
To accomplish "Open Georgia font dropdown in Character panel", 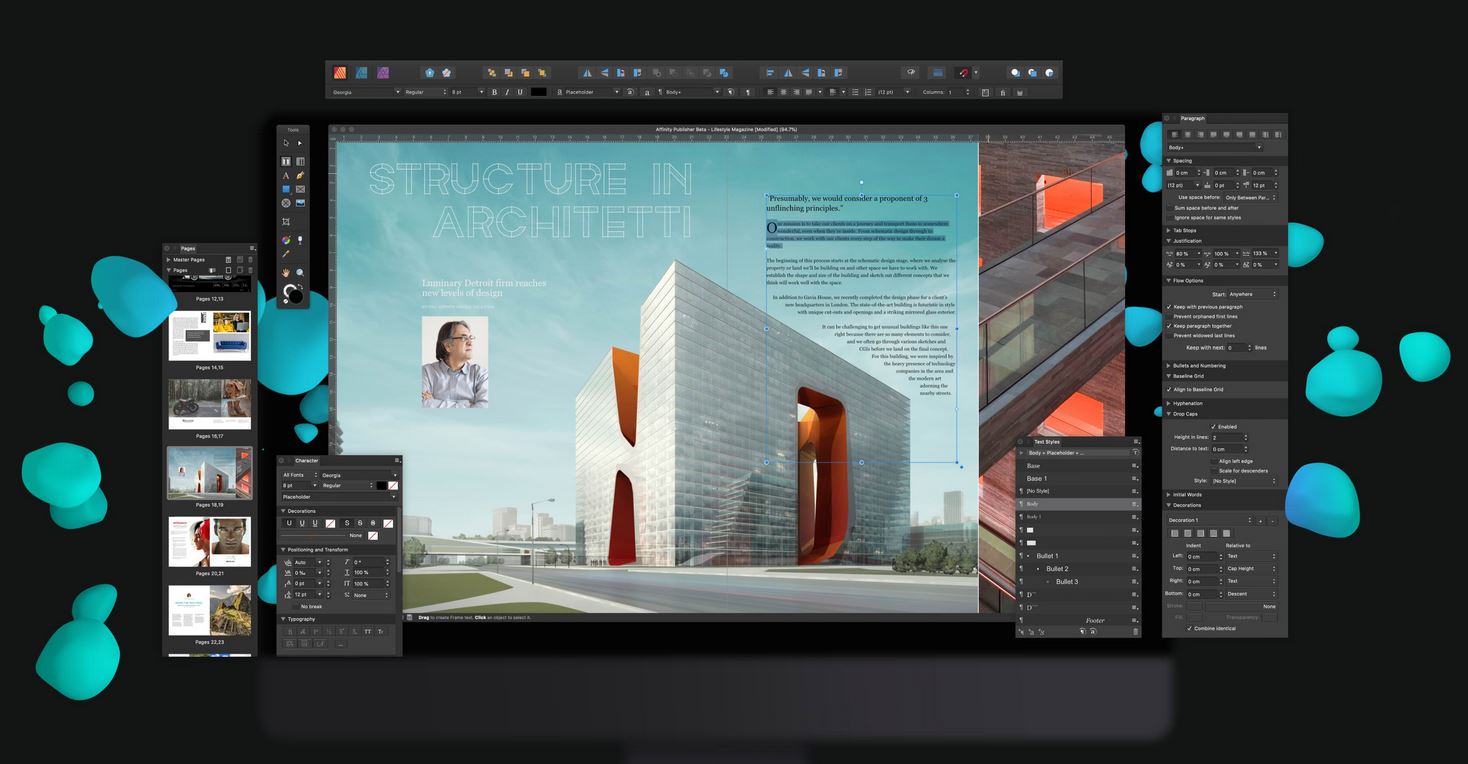I will click(x=359, y=475).
